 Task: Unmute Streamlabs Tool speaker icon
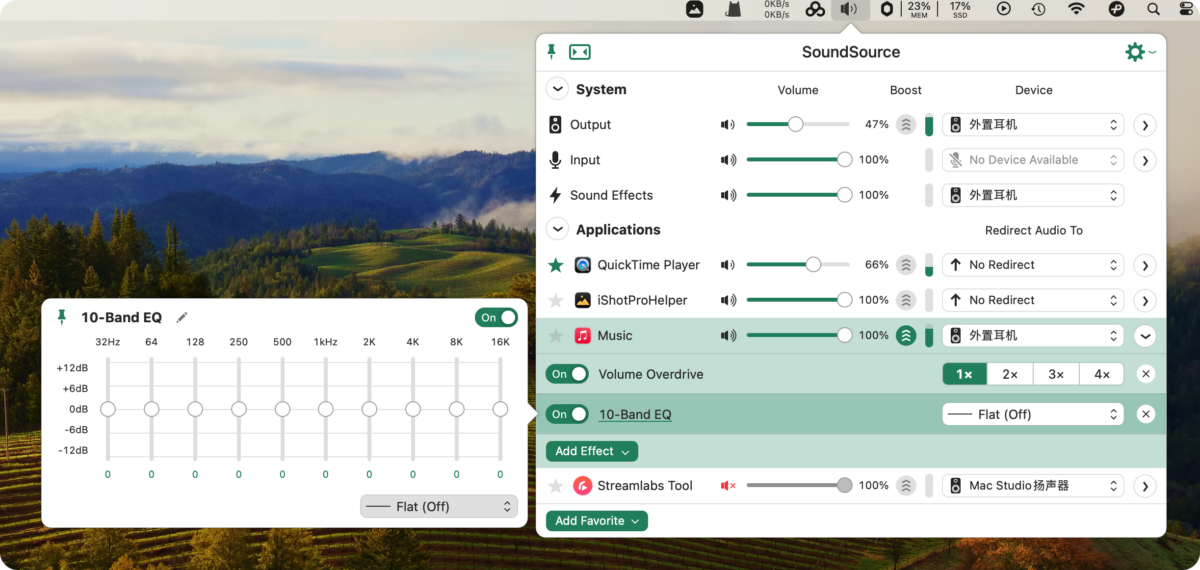(728, 486)
